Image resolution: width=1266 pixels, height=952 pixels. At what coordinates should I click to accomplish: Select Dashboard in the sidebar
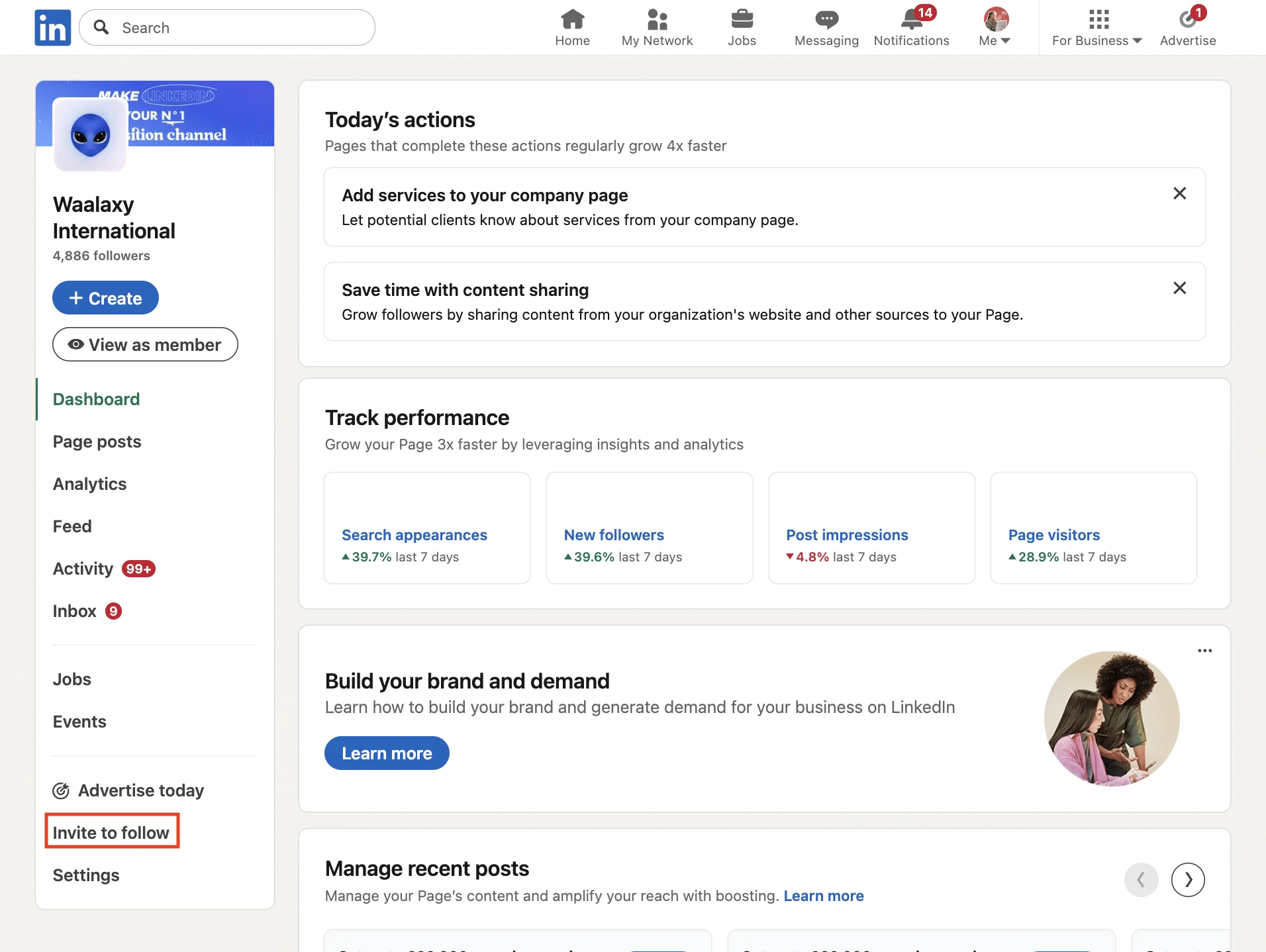coord(96,399)
